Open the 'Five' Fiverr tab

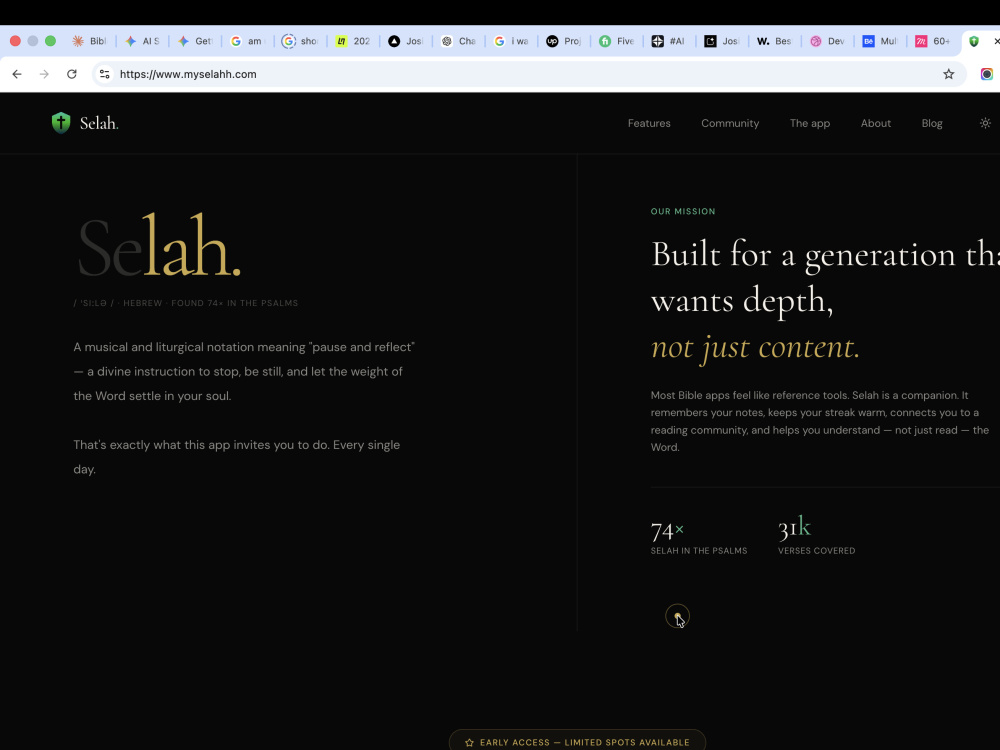point(617,41)
